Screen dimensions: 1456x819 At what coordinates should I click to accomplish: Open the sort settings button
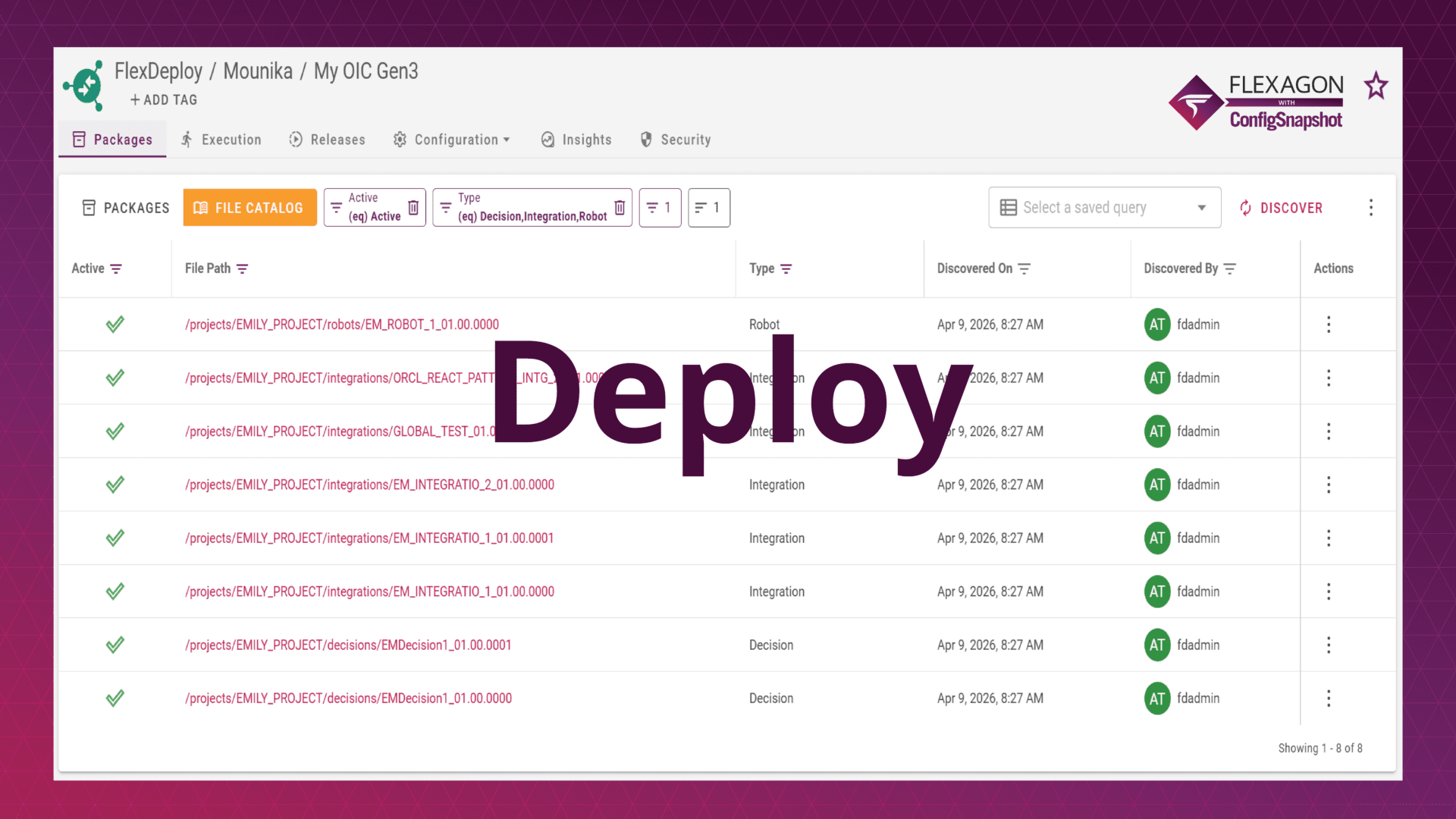[709, 208]
